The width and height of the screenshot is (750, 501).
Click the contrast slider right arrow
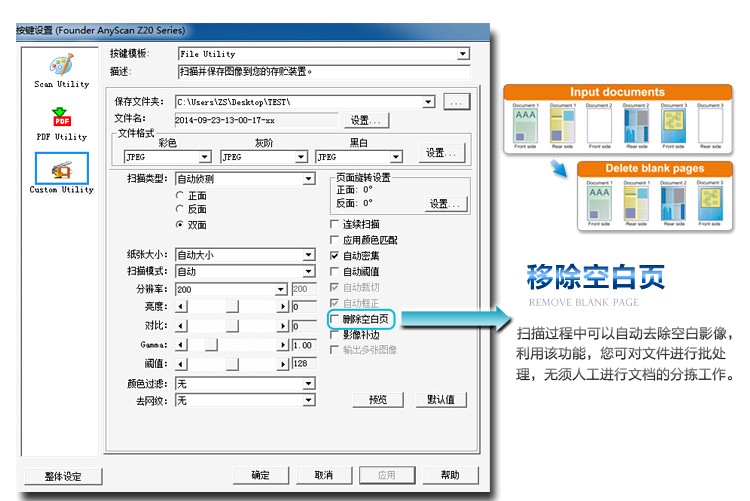click(x=283, y=326)
